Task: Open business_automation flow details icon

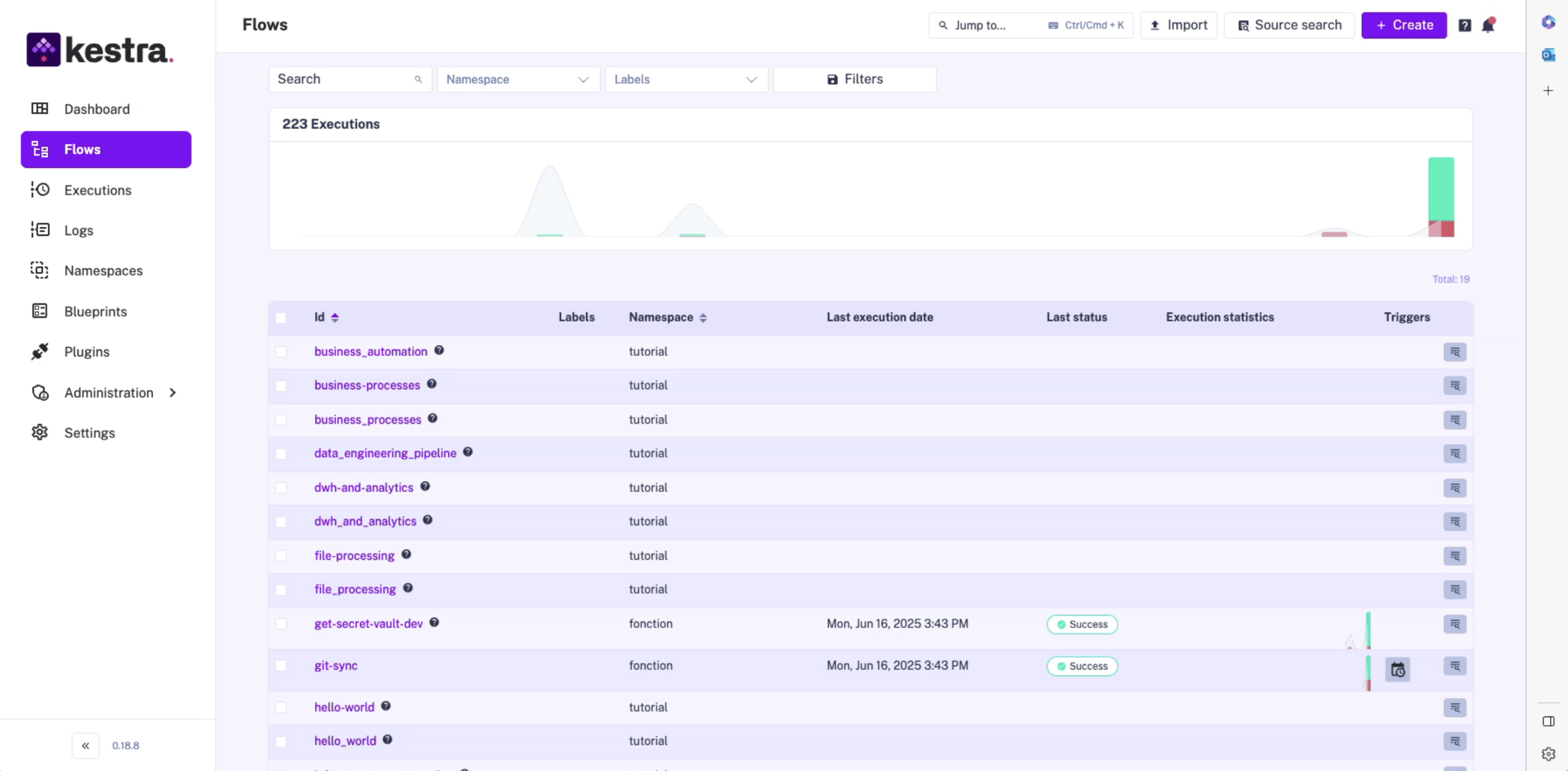Action: pos(1455,352)
